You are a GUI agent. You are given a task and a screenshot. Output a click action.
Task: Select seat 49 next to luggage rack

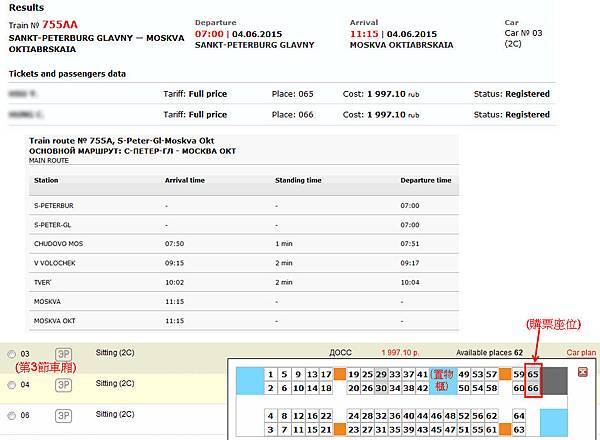(464, 374)
